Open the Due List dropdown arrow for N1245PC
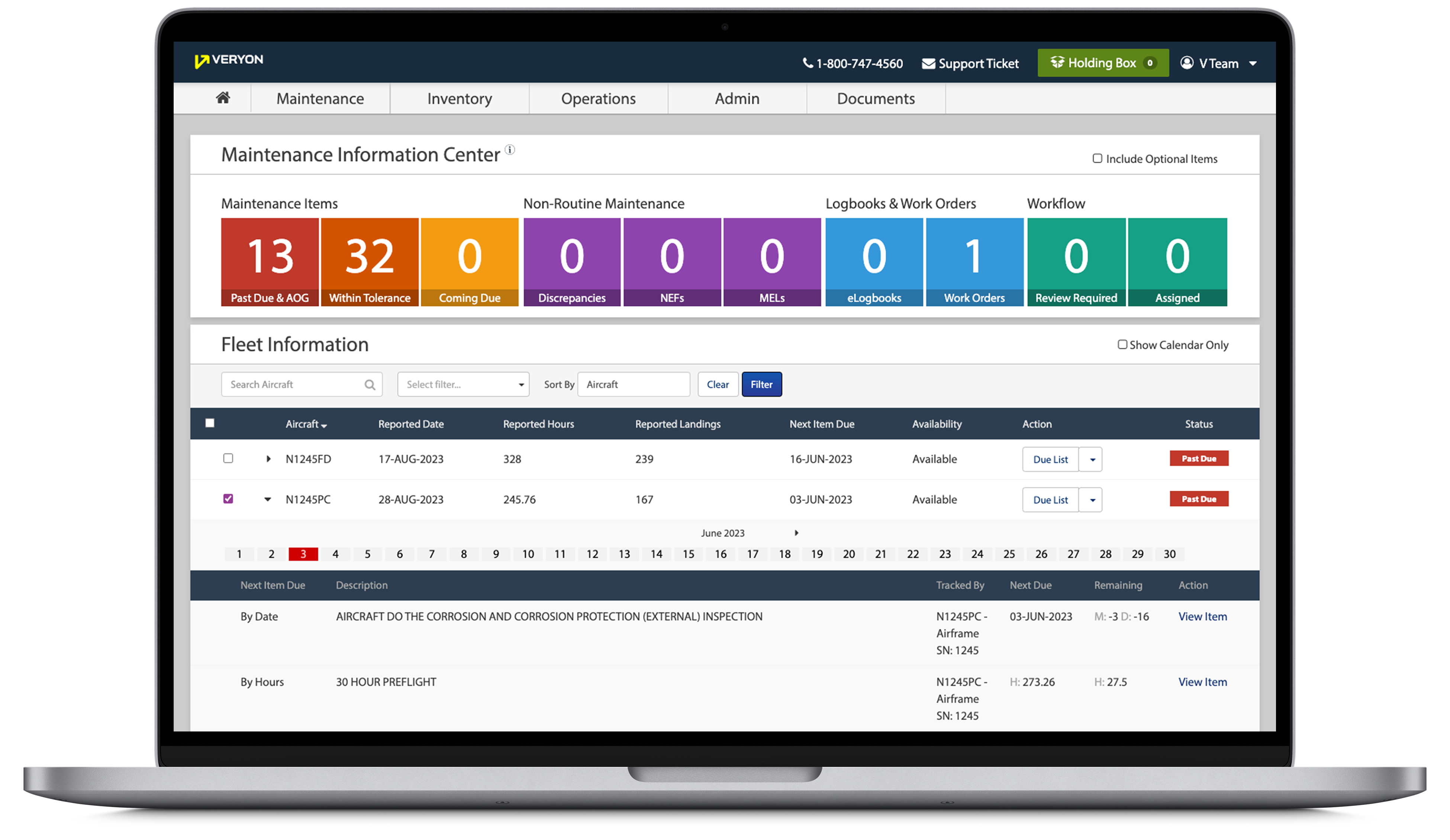The width and height of the screenshot is (1450, 840). [1092, 500]
